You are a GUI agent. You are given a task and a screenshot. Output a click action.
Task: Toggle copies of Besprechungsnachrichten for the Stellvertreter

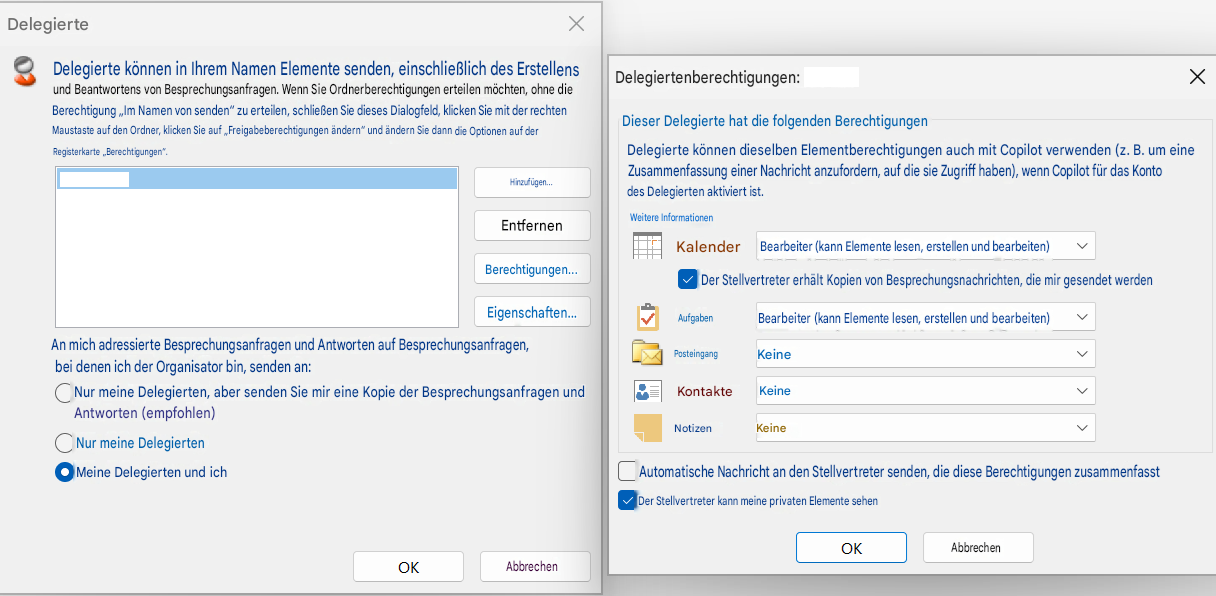688,280
